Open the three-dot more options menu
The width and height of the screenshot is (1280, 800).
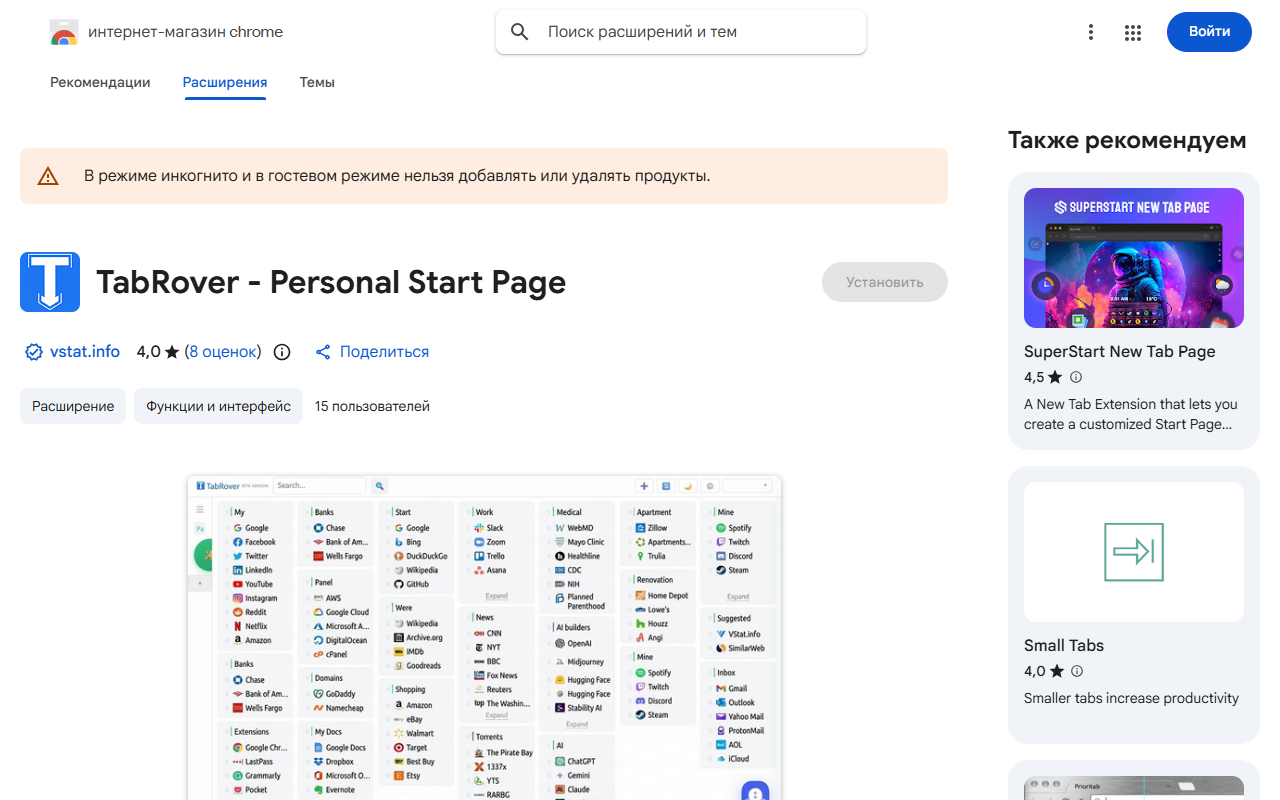[1091, 32]
